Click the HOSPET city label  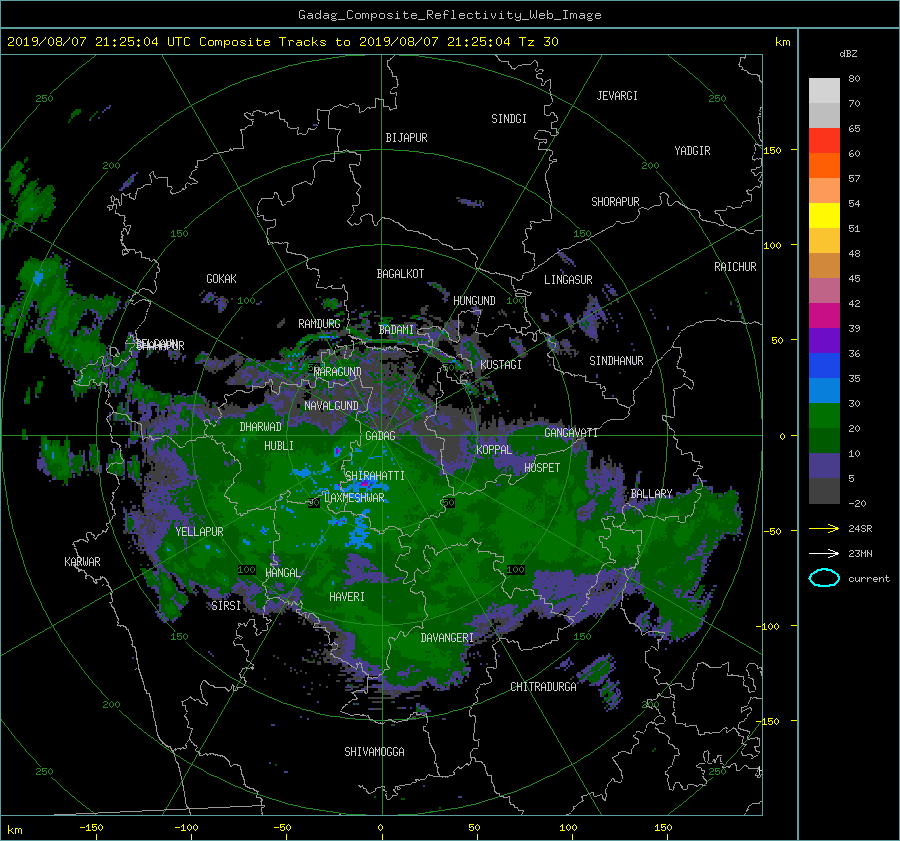tap(542, 468)
